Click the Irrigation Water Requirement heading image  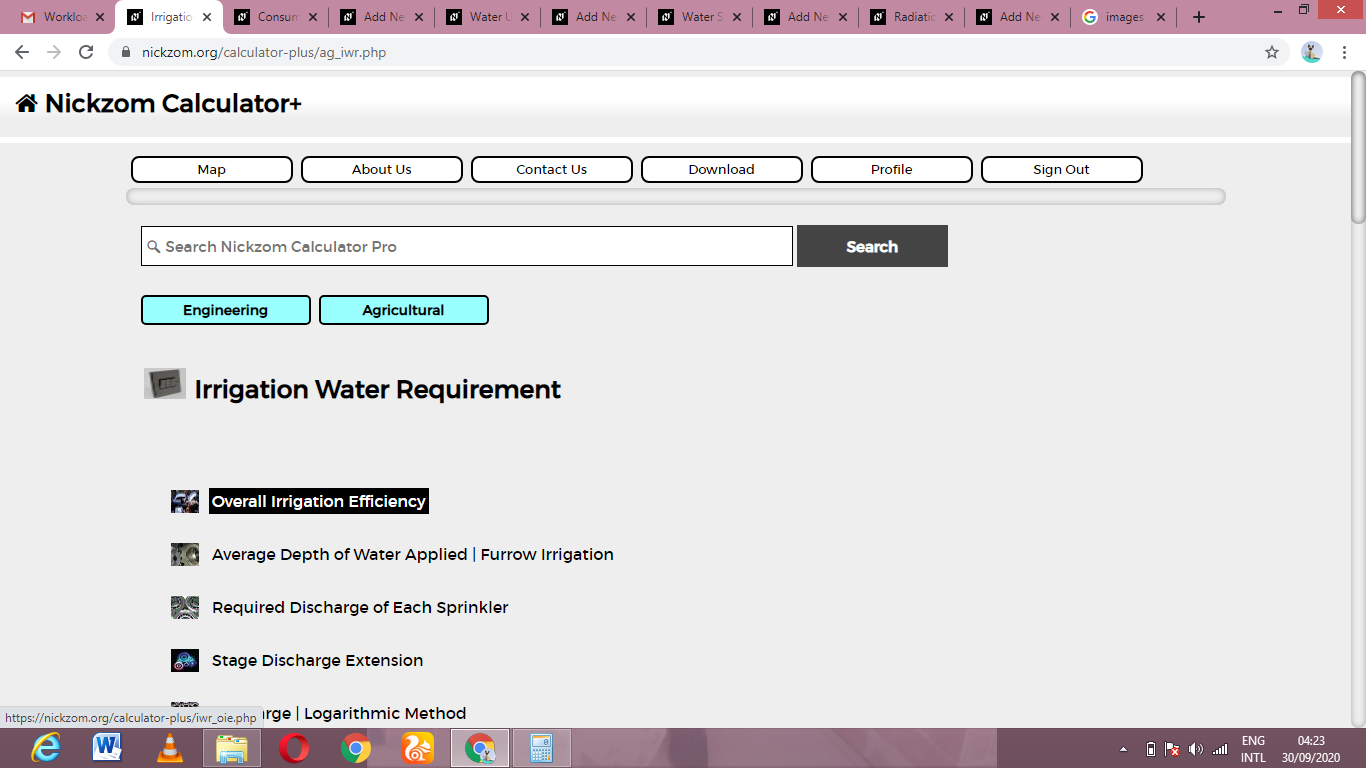tap(165, 384)
